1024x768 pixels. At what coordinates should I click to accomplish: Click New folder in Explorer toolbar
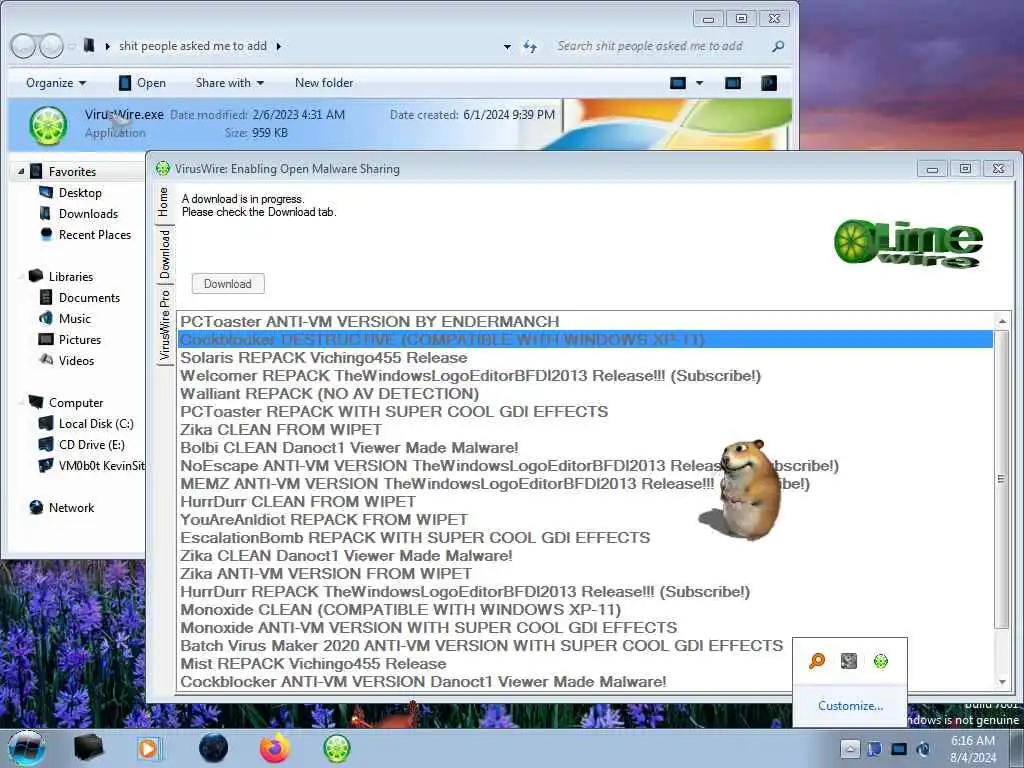pos(324,83)
